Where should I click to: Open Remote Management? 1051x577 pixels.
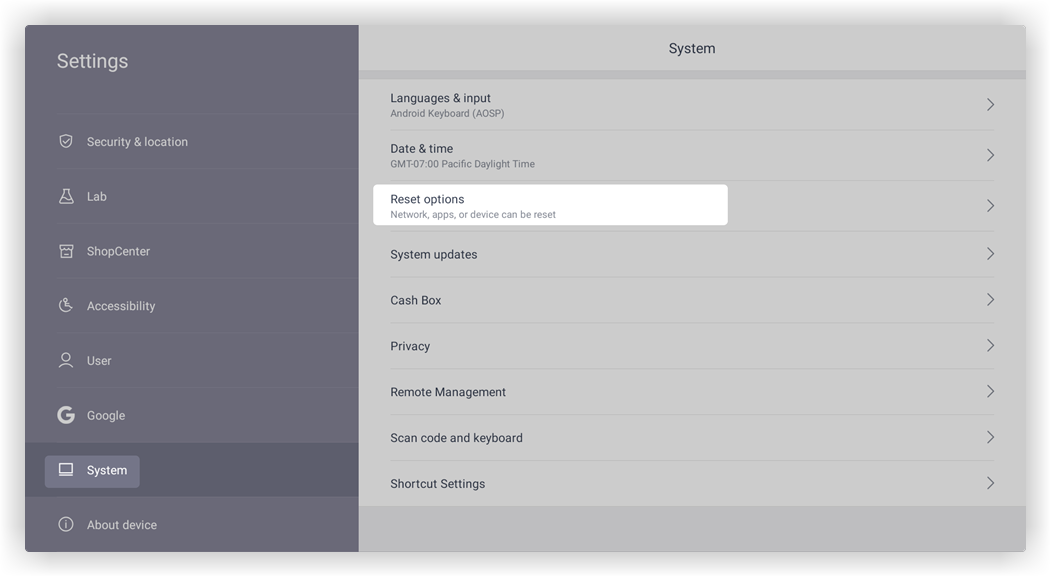tap(692, 391)
